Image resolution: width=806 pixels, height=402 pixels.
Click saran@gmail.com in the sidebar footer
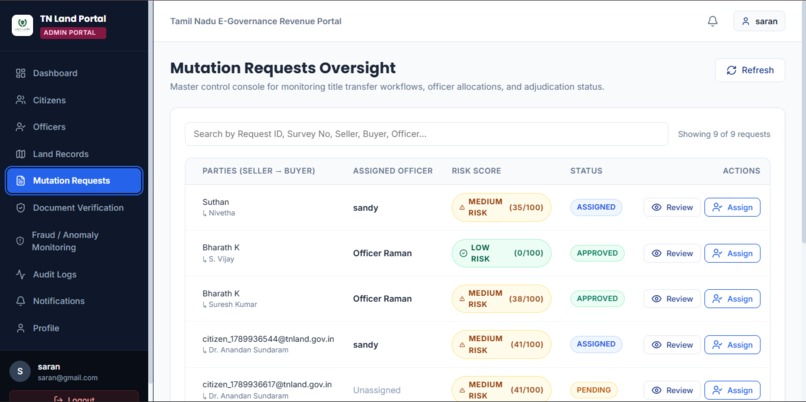point(67,378)
